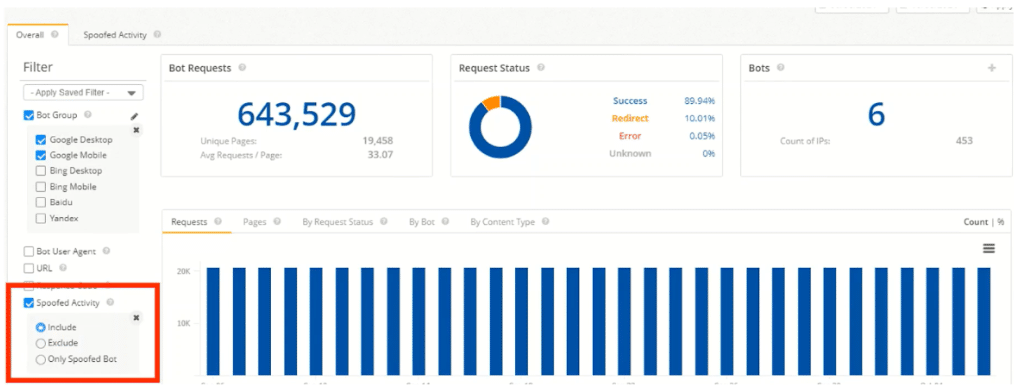Close the Bot Group options list
The image size is (1014, 387).
136,130
